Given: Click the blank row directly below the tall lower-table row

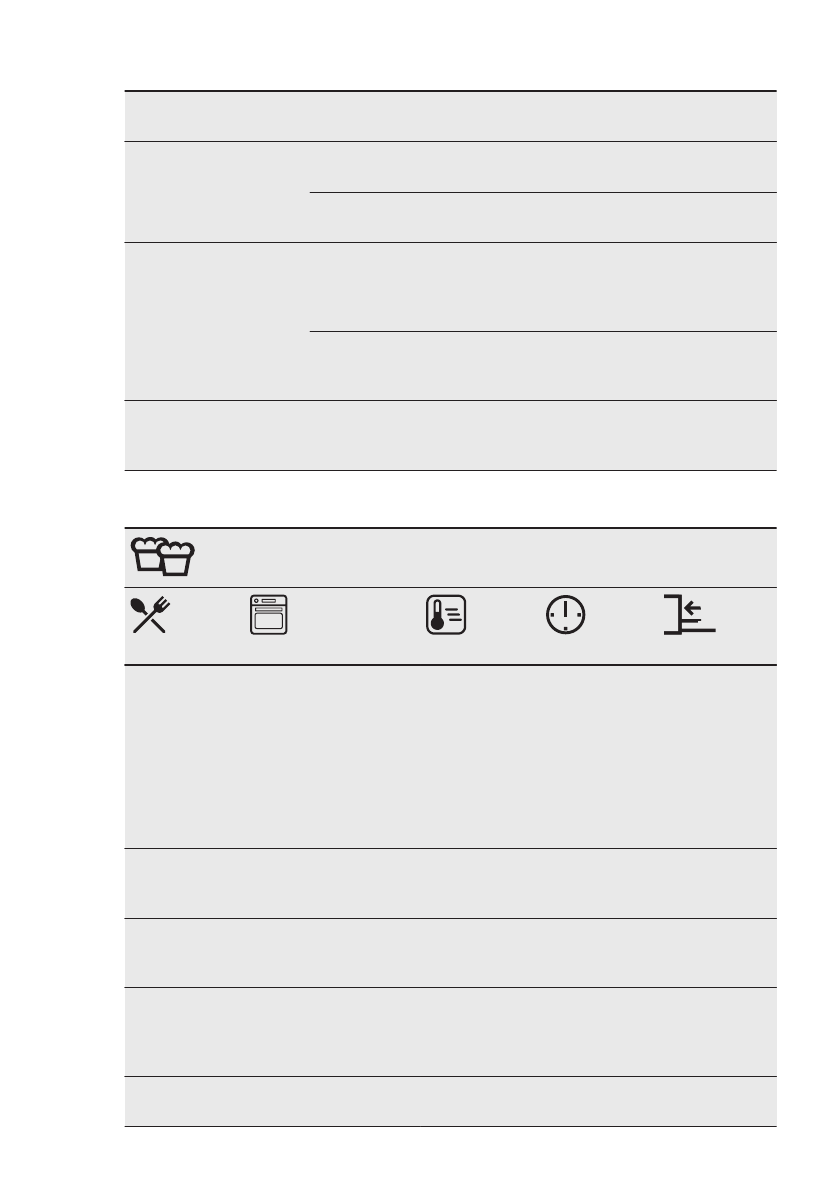Looking at the screenshot, I should point(450,883).
